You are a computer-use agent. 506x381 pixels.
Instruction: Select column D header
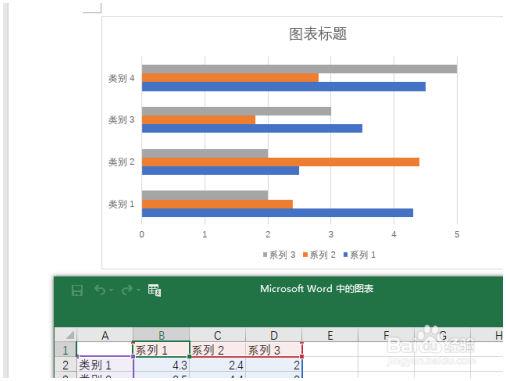[274, 335]
